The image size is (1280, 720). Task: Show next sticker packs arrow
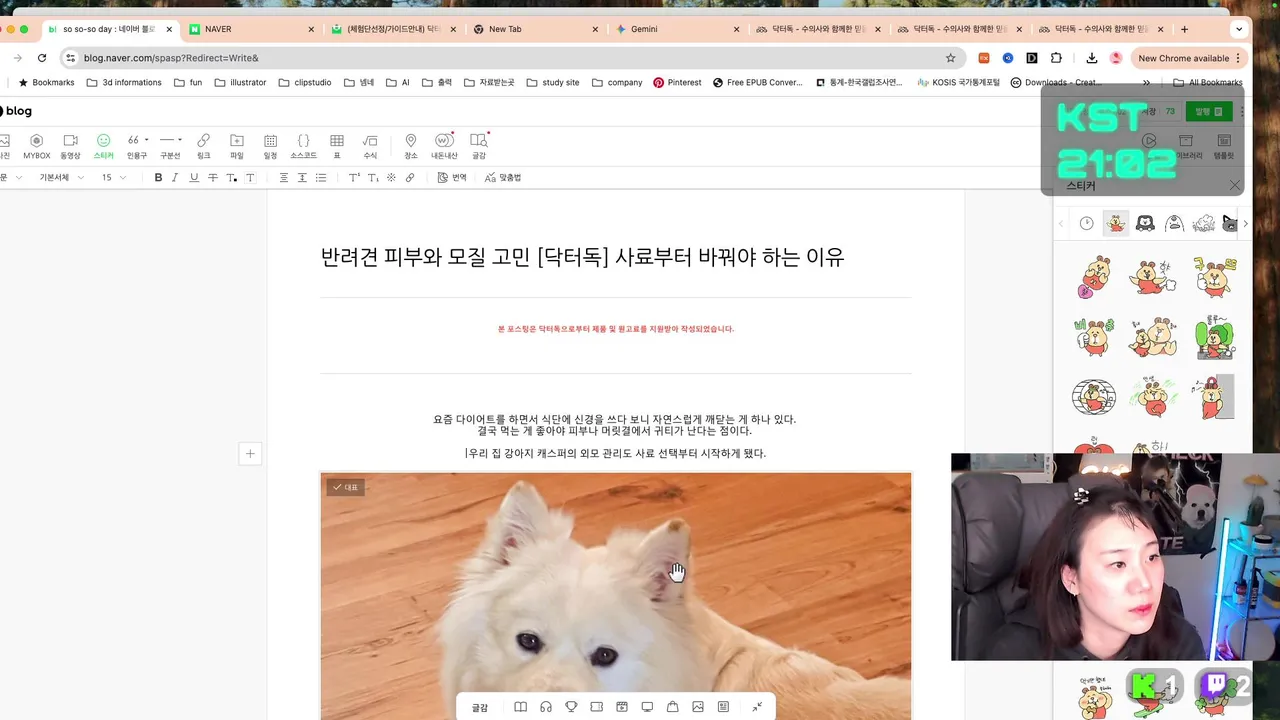[1244, 224]
